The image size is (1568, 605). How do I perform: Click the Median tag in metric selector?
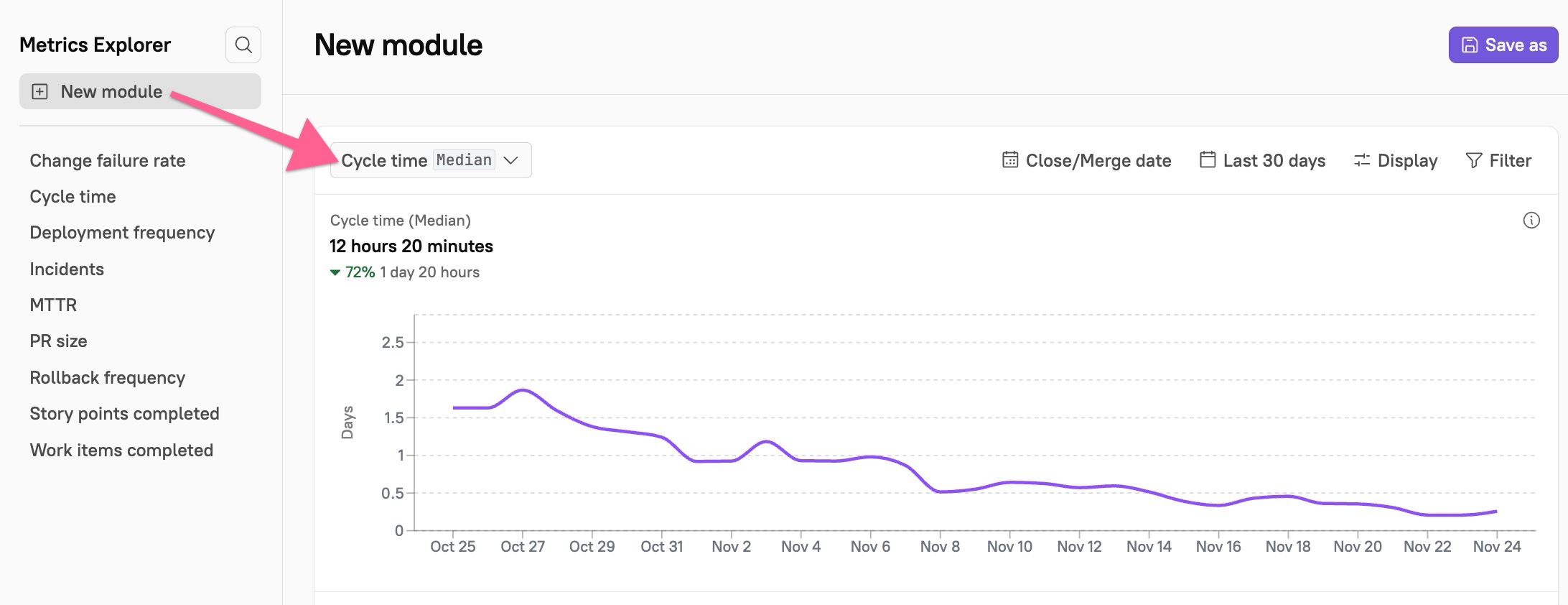pos(464,160)
